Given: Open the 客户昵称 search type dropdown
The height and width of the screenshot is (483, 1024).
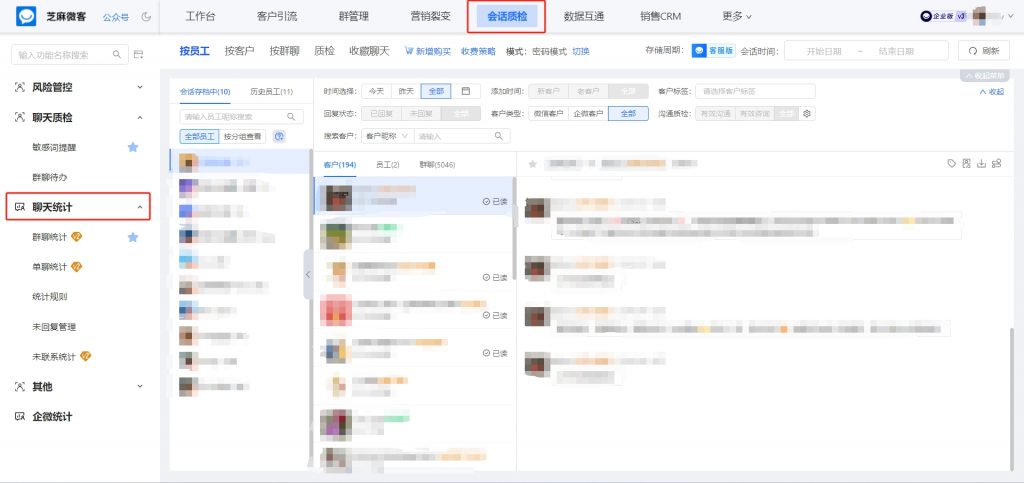Looking at the screenshot, I should pyautogui.click(x=387, y=135).
